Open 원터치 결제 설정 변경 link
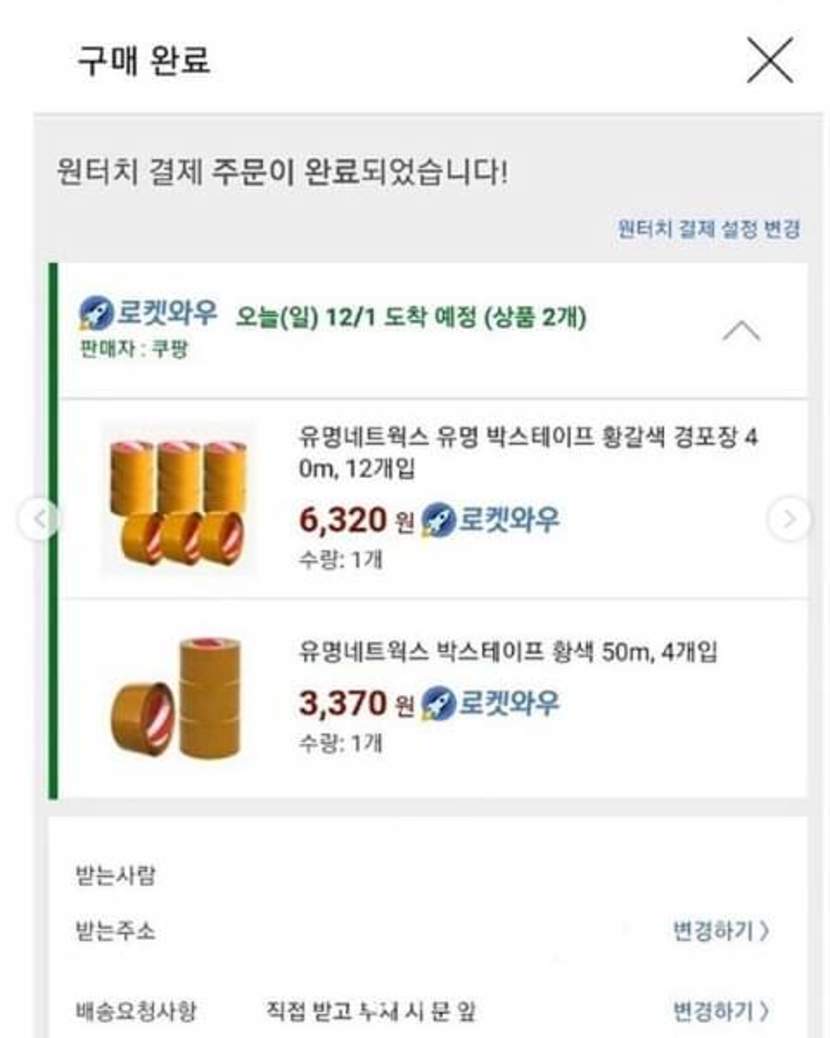The width and height of the screenshot is (830, 1038). 709,229
